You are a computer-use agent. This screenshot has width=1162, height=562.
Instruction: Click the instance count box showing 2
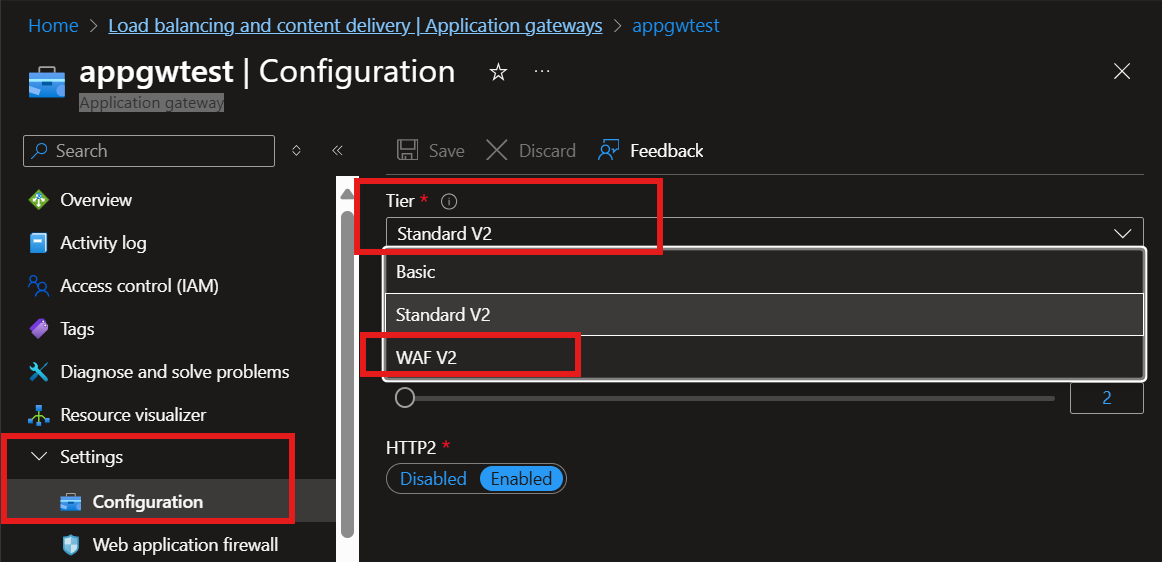coord(1106,398)
